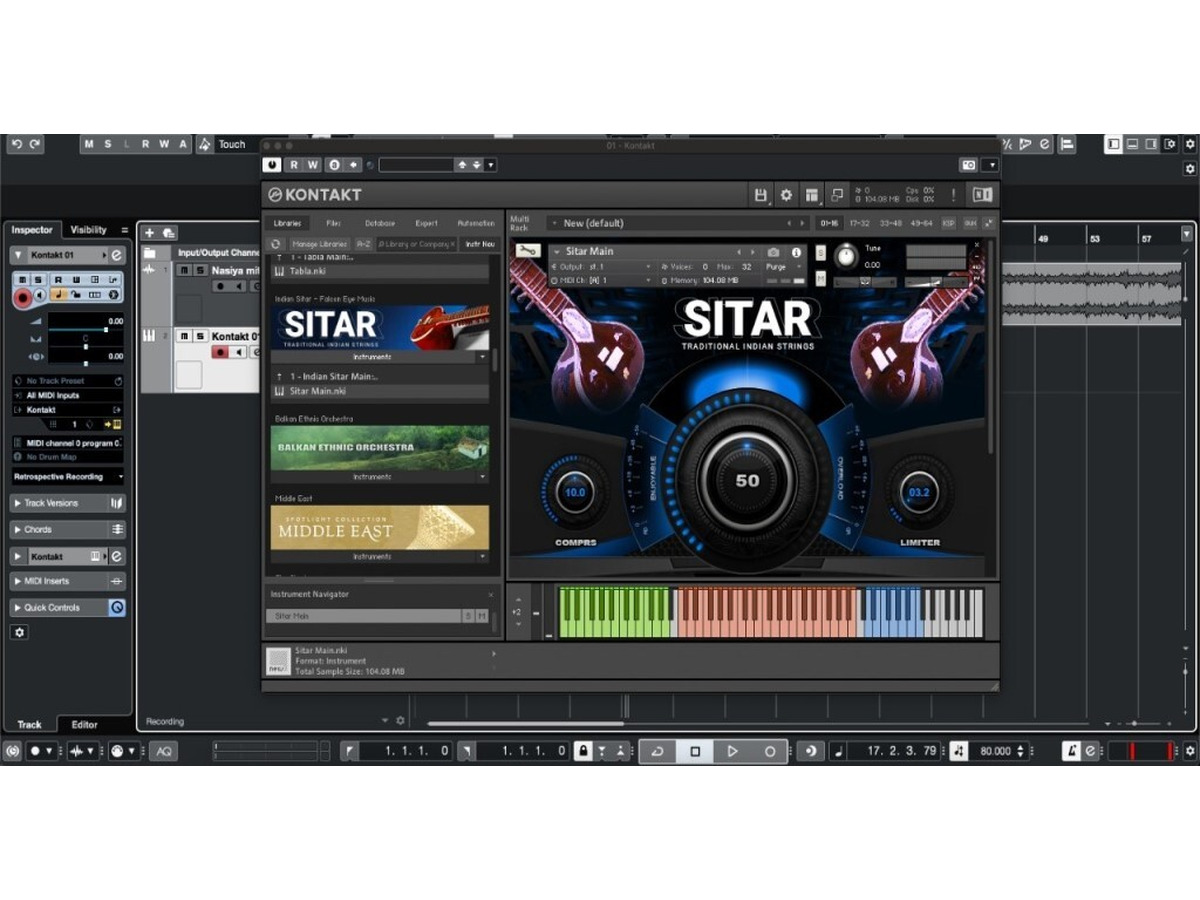1200x900 pixels.
Task: Click the Library or Company search field
Action: 416,244
